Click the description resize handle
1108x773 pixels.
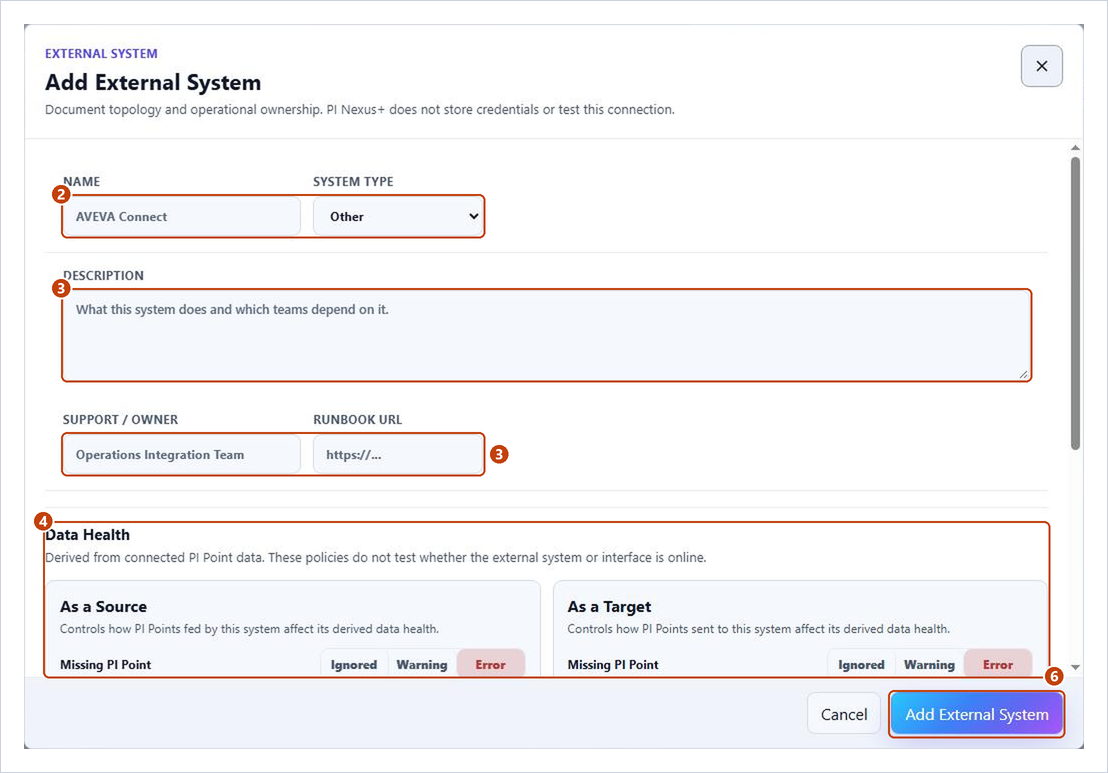(x=1023, y=374)
